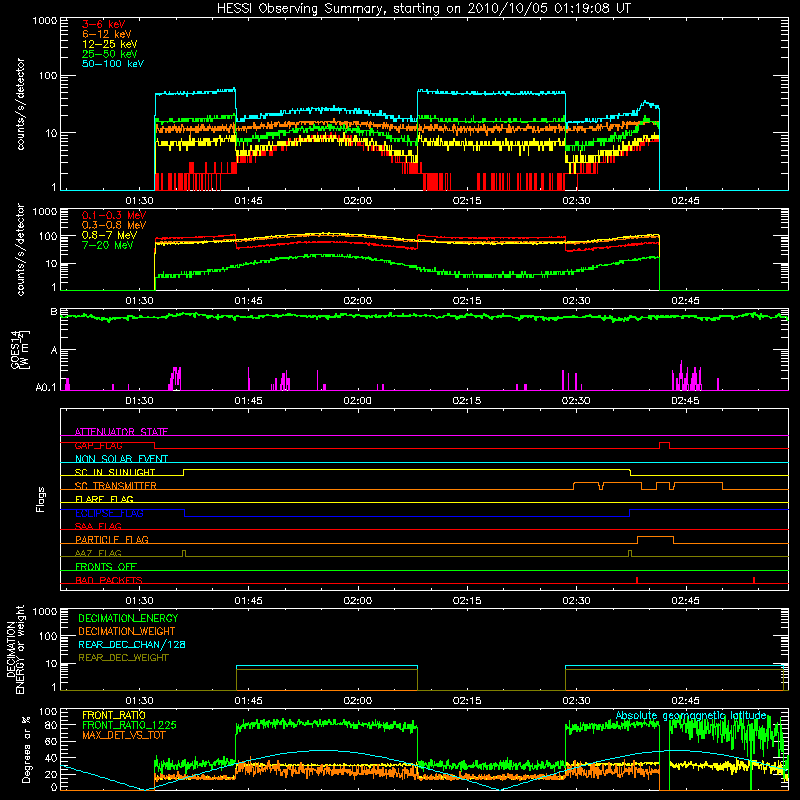Select the blue ECLIPSE_FLAG label
800x800 pixels.
click(109, 513)
